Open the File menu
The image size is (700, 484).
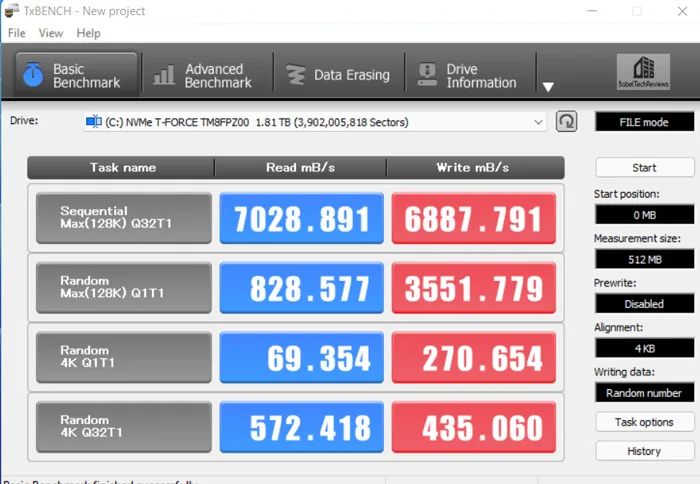17,33
